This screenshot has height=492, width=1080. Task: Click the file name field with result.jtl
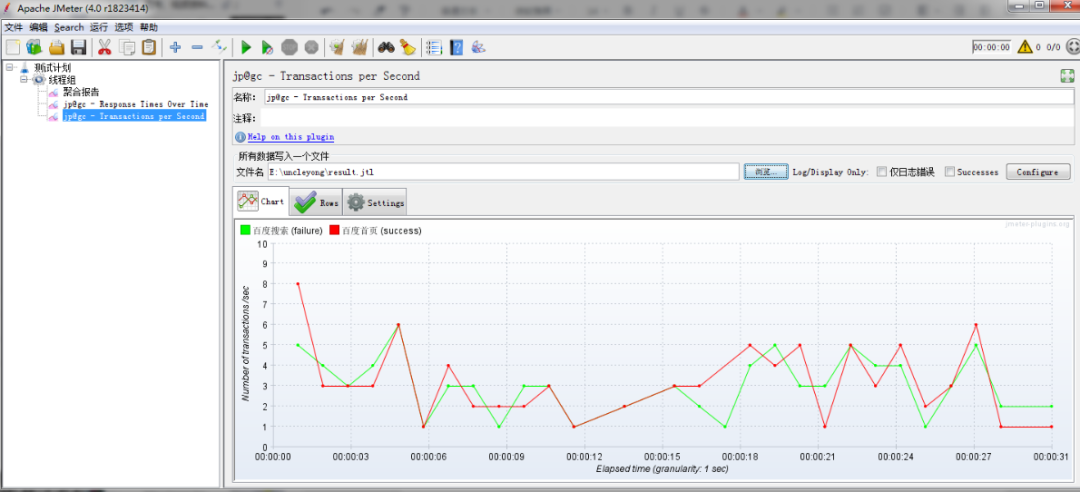503,172
